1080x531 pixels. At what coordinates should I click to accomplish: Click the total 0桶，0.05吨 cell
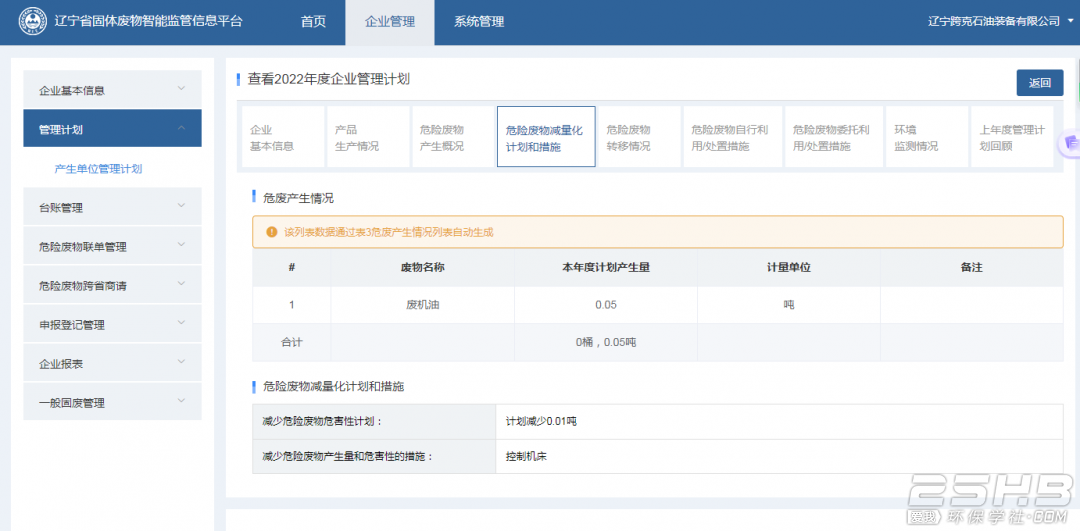pos(606,342)
